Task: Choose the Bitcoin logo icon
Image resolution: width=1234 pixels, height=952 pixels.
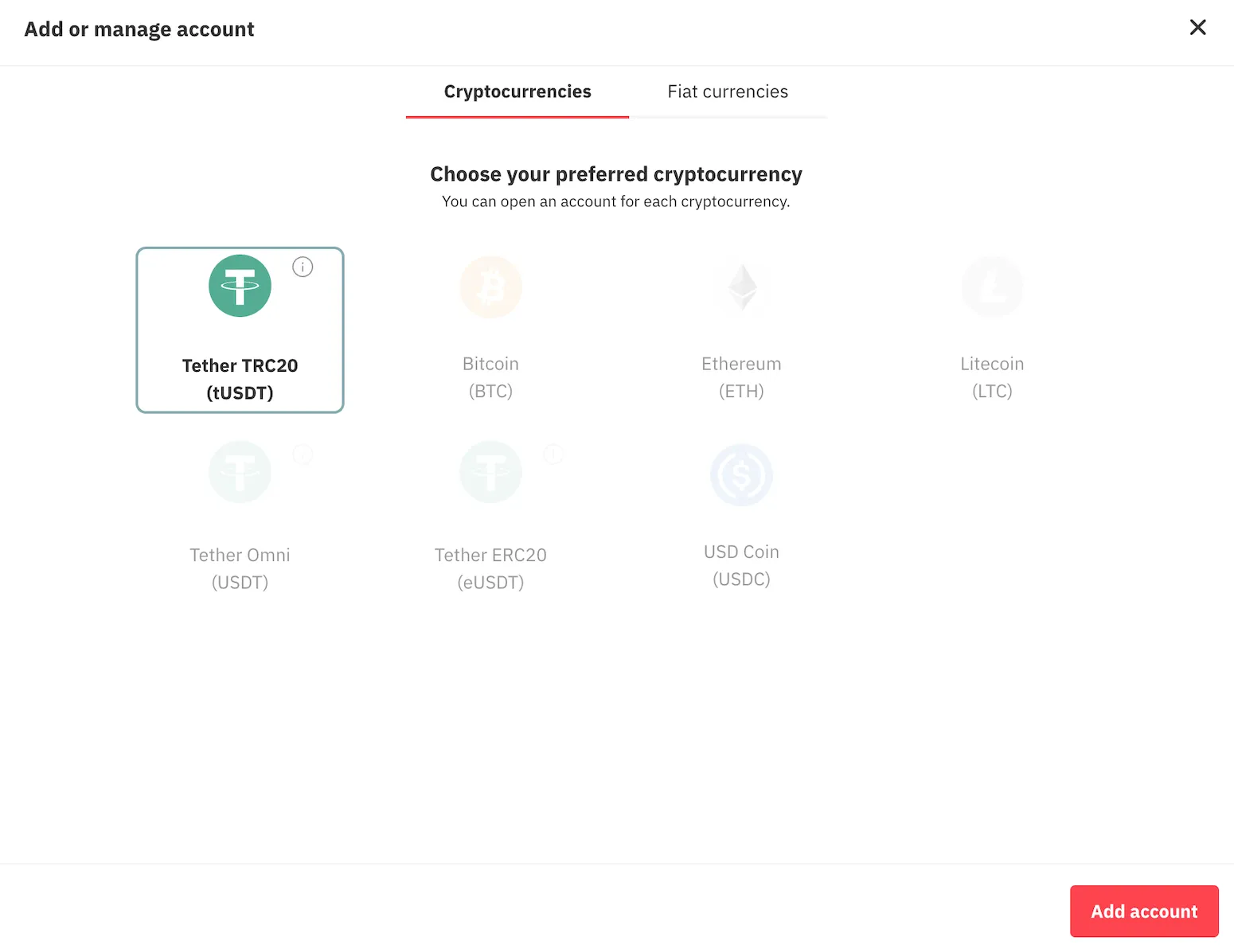Action: pos(490,287)
